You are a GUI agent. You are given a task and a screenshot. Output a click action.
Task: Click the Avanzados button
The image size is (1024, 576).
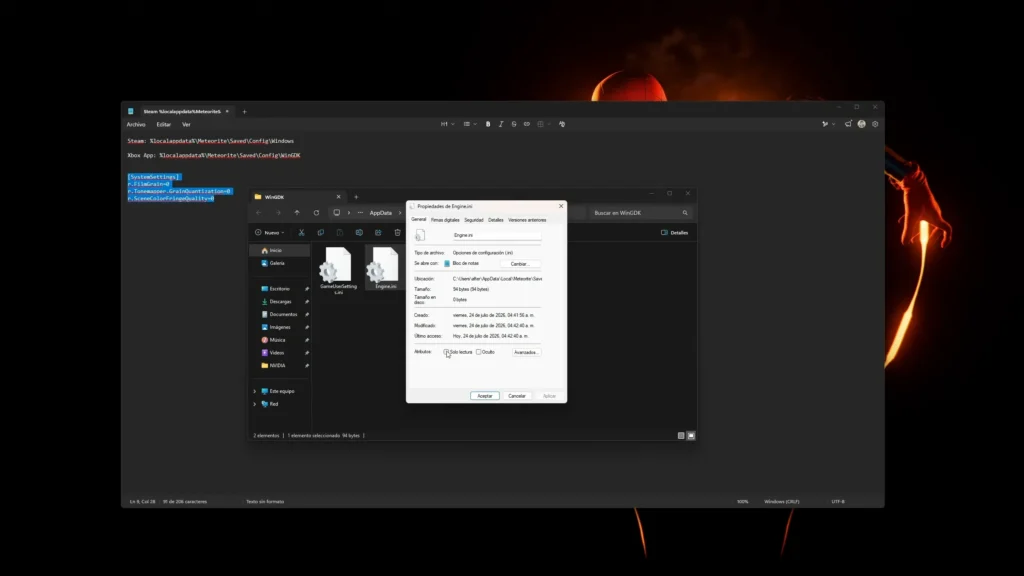[x=525, y=352]
